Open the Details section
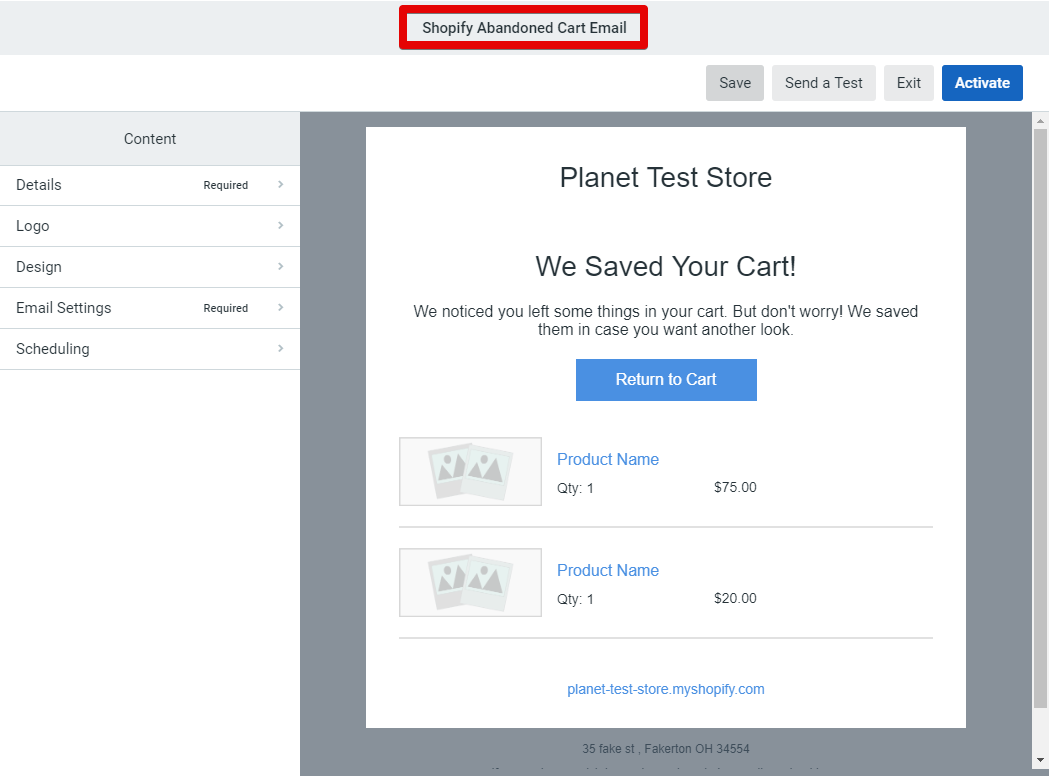Viewport: 1049px width, 776px height. pos(150,185)
